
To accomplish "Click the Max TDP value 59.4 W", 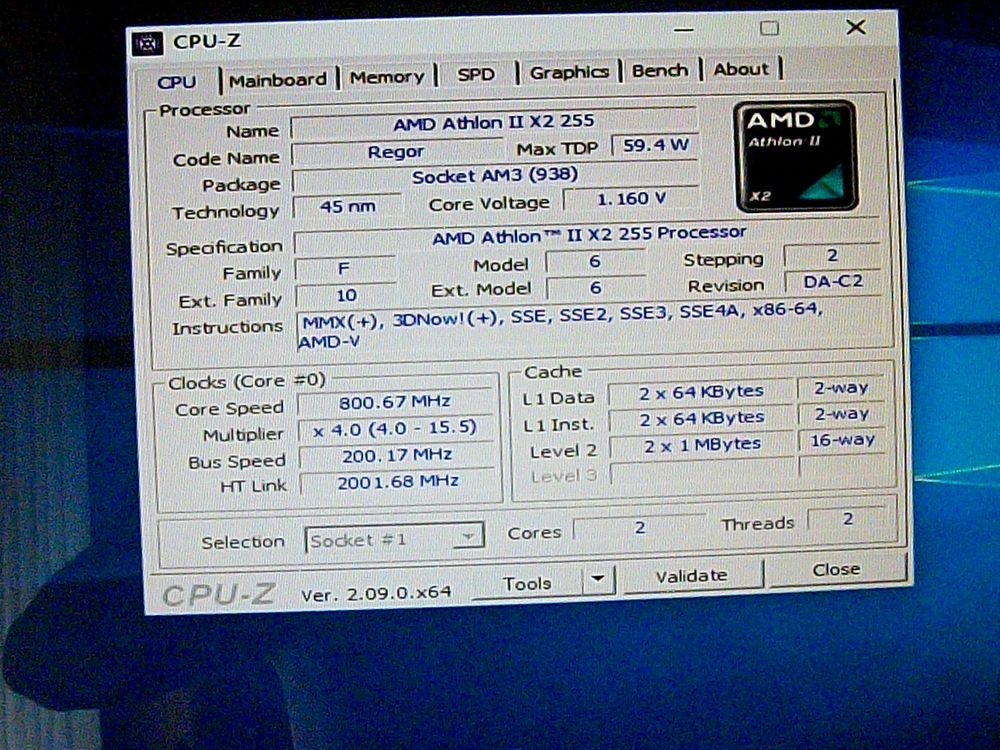I will [x=655, y=145].
